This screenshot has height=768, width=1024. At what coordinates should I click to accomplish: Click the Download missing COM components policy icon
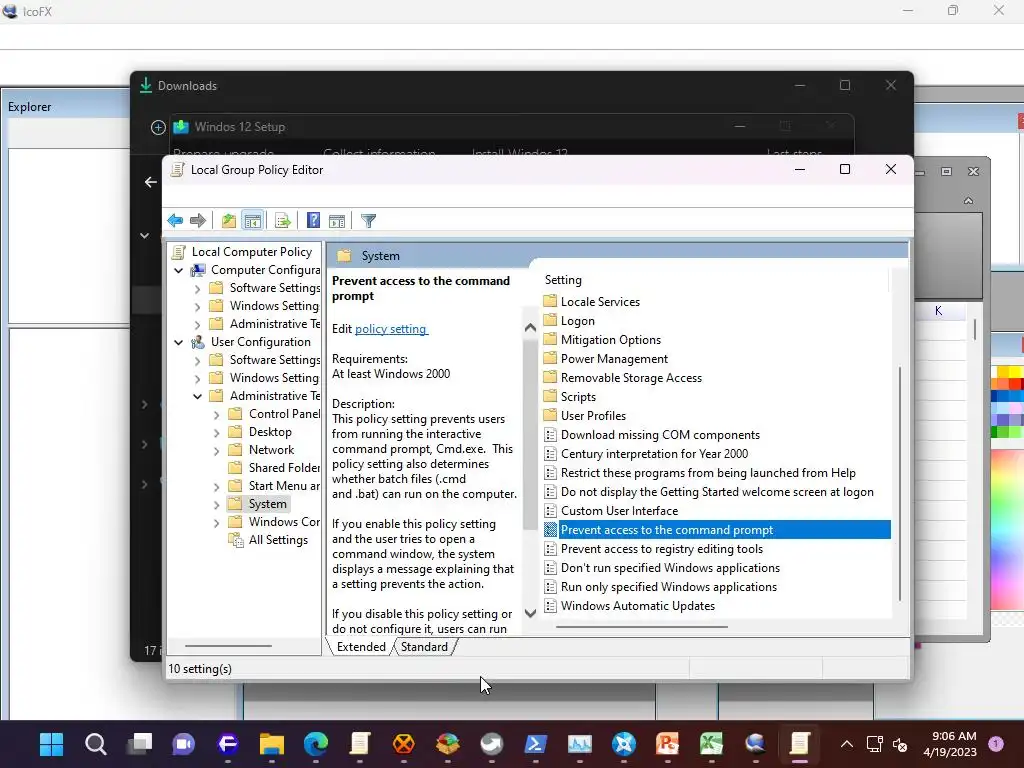click(x=551, y=435)
